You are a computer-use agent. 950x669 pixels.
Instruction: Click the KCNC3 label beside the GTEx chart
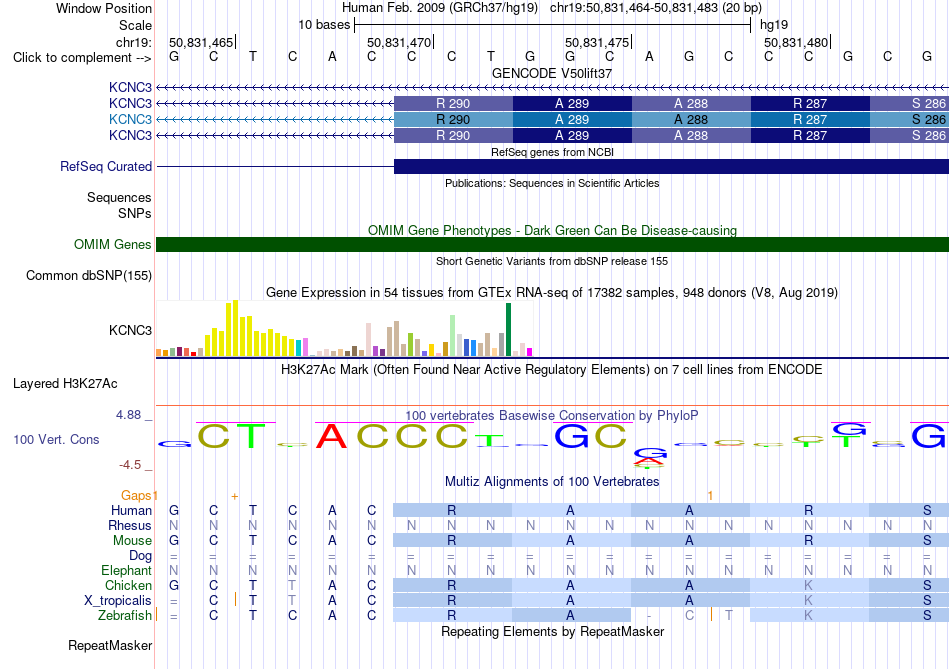coord(130,330)
